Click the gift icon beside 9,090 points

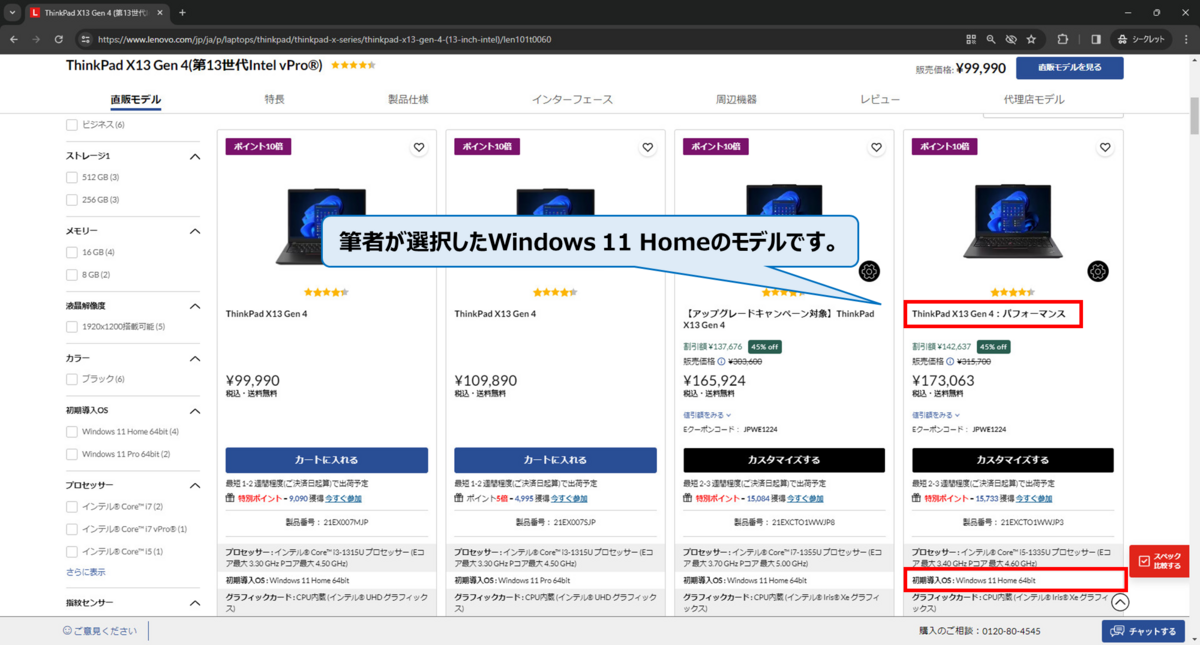(x=231, y=497)
